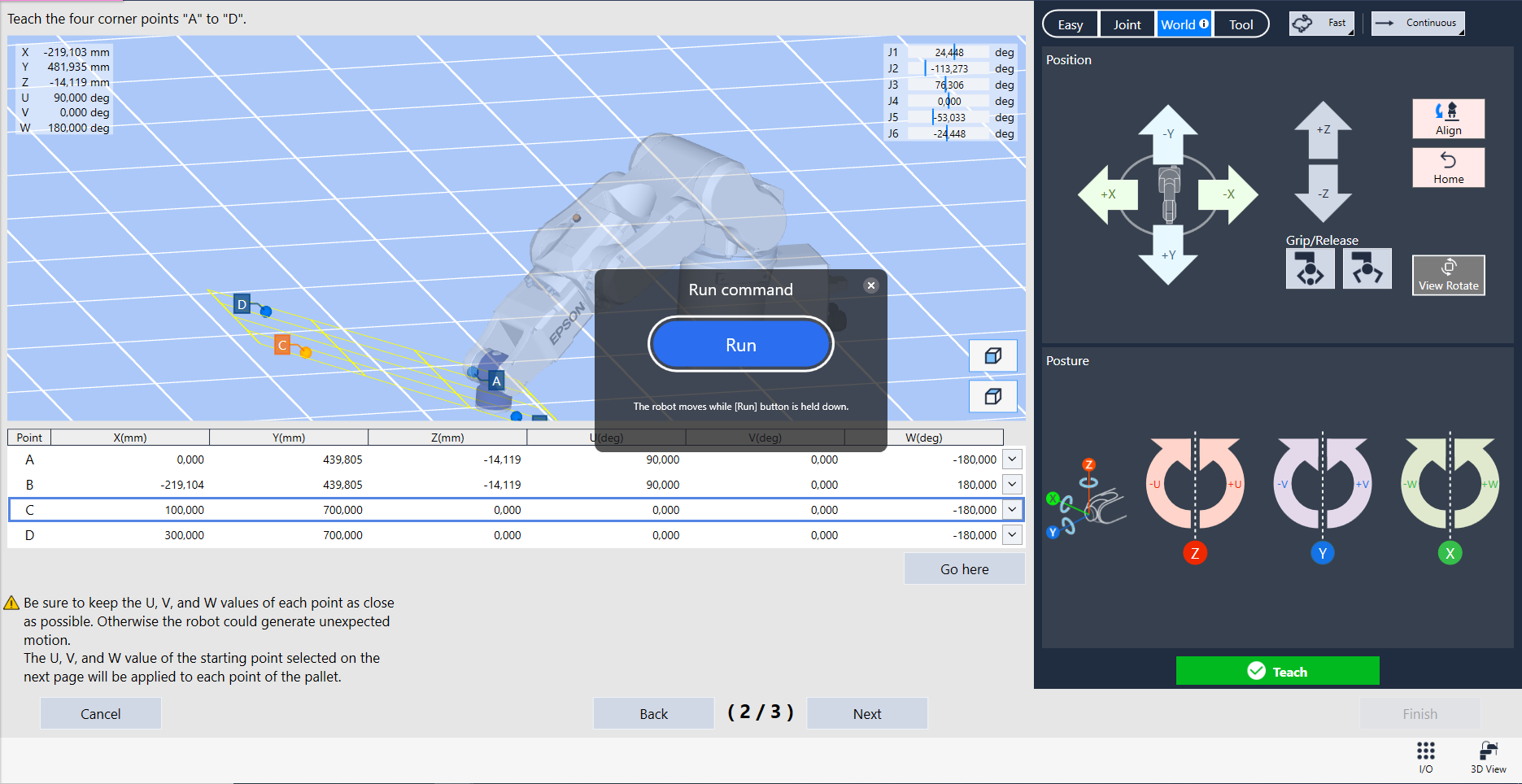The height and width of the screenshot is (784, 1522).
Task: Adjust the J2 joint angle bar
Action: pos(949,68)
